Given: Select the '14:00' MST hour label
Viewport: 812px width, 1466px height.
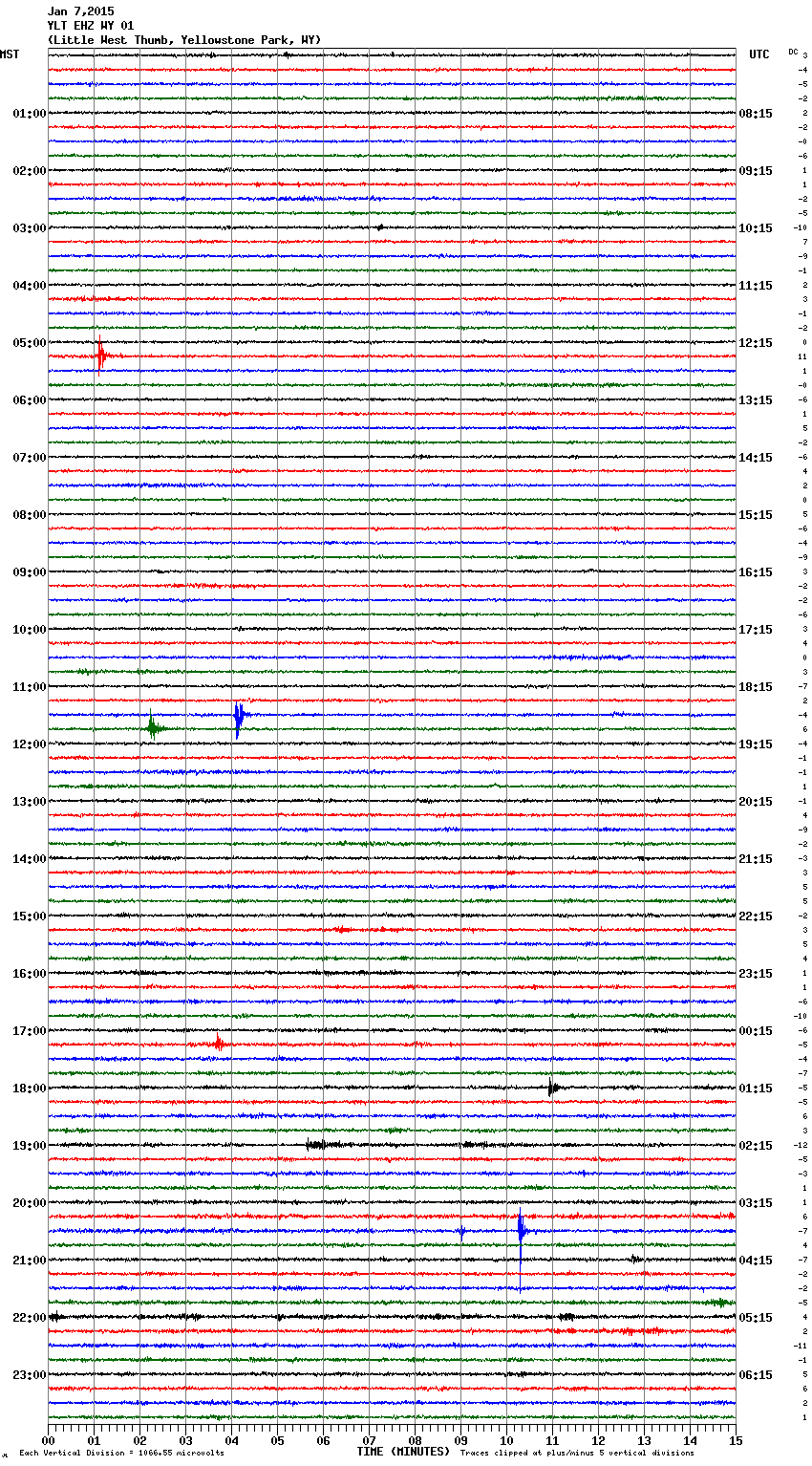Looking at the screenshot, I should (30, 859).
